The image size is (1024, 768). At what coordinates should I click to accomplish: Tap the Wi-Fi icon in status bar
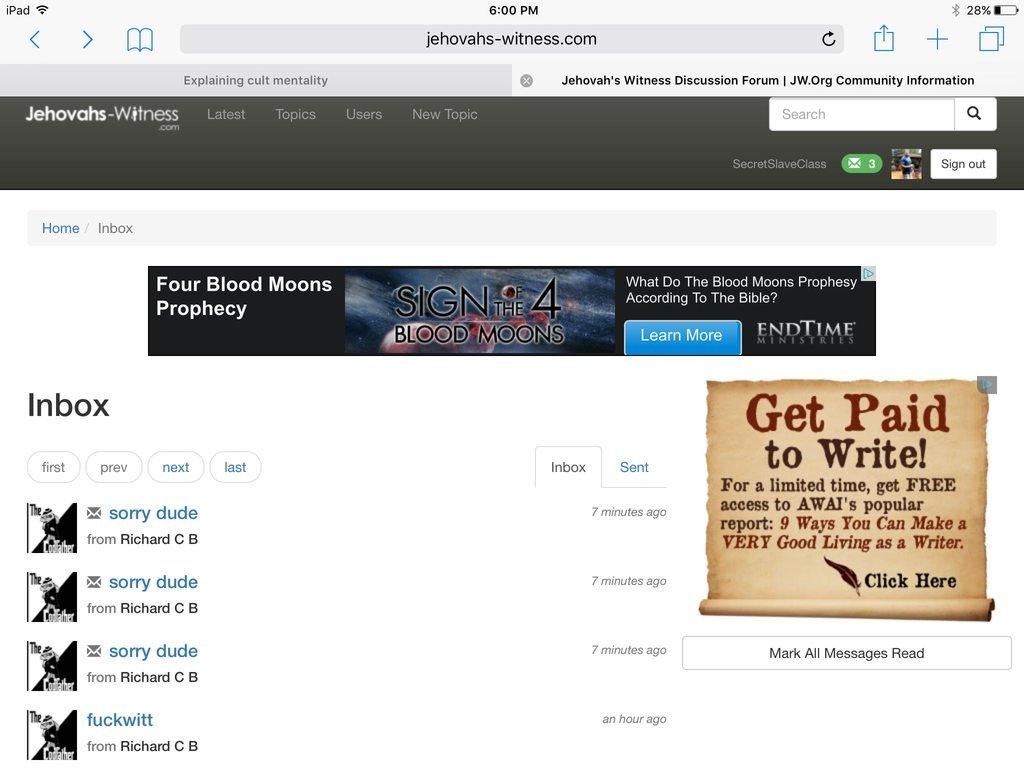tap(42, 10)
